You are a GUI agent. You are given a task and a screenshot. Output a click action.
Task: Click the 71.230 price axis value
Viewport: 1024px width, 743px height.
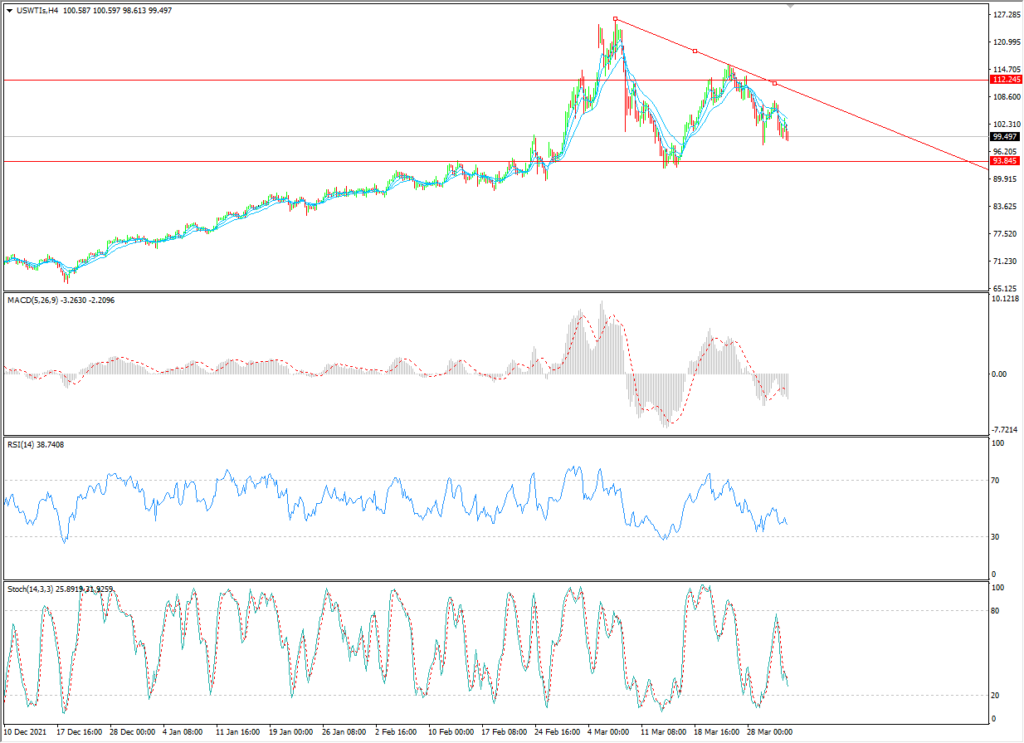1006,261
